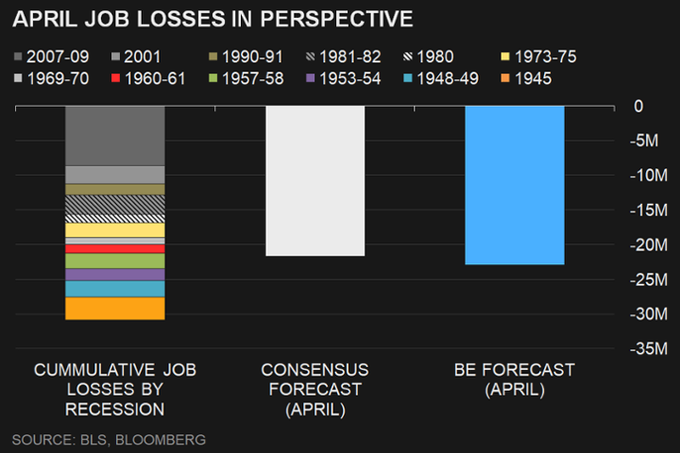Select the blue BE Forecast bar
Image resolution: width=680 pixels, height=453 pixels.
[x=514, y=185]
